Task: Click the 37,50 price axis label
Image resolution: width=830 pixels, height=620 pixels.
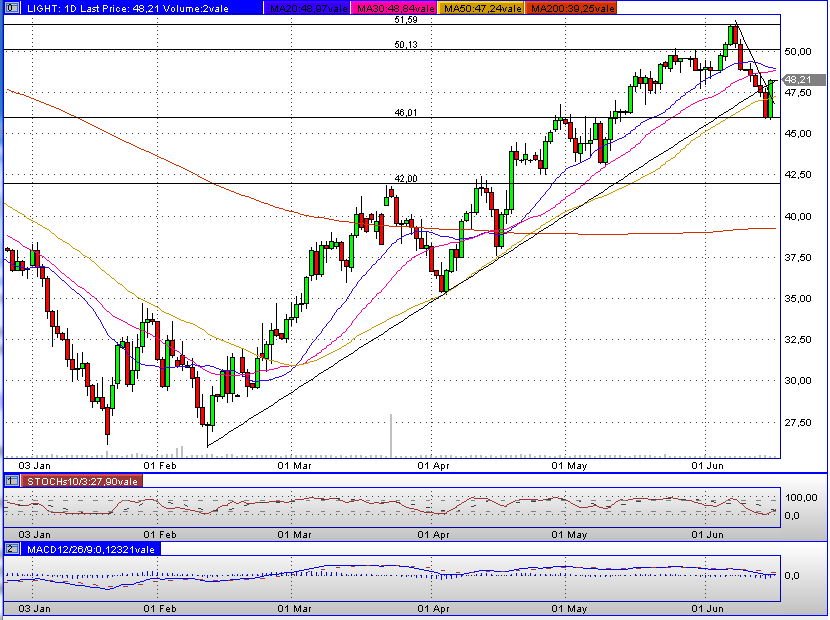Action: tap(798, 257)
